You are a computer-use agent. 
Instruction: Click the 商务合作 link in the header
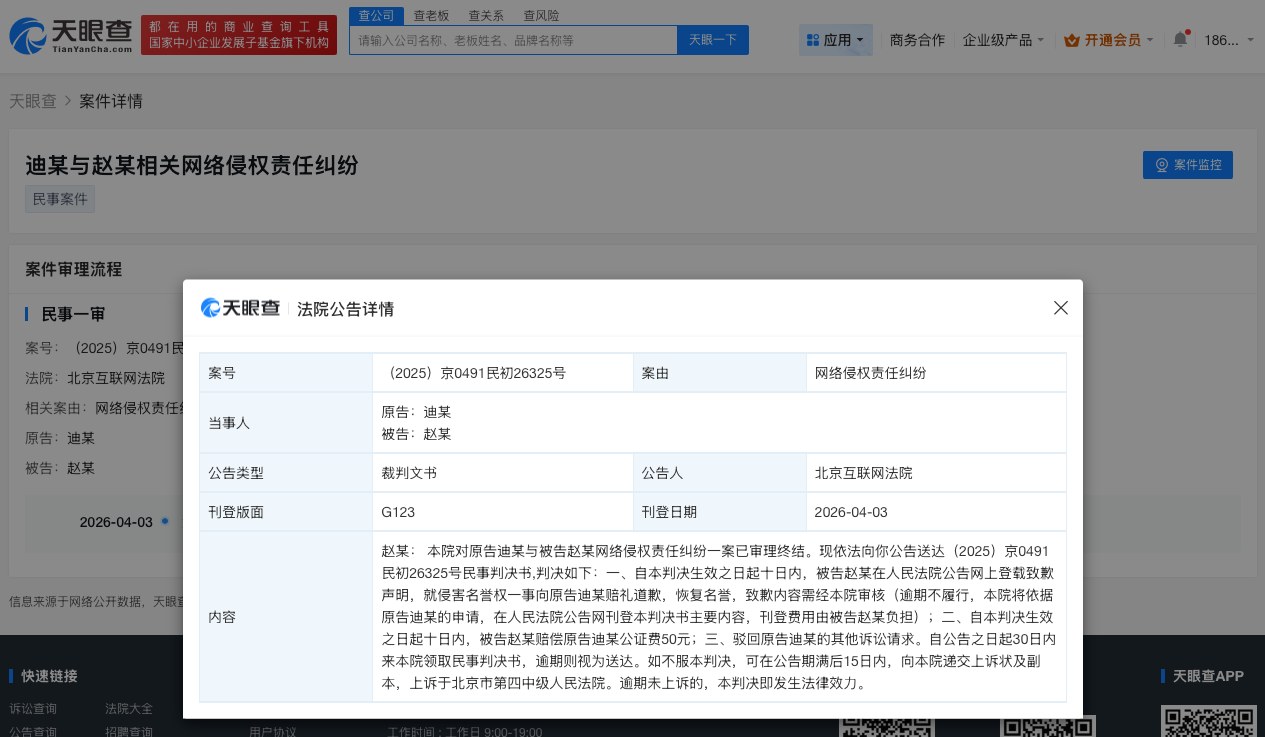917,40
